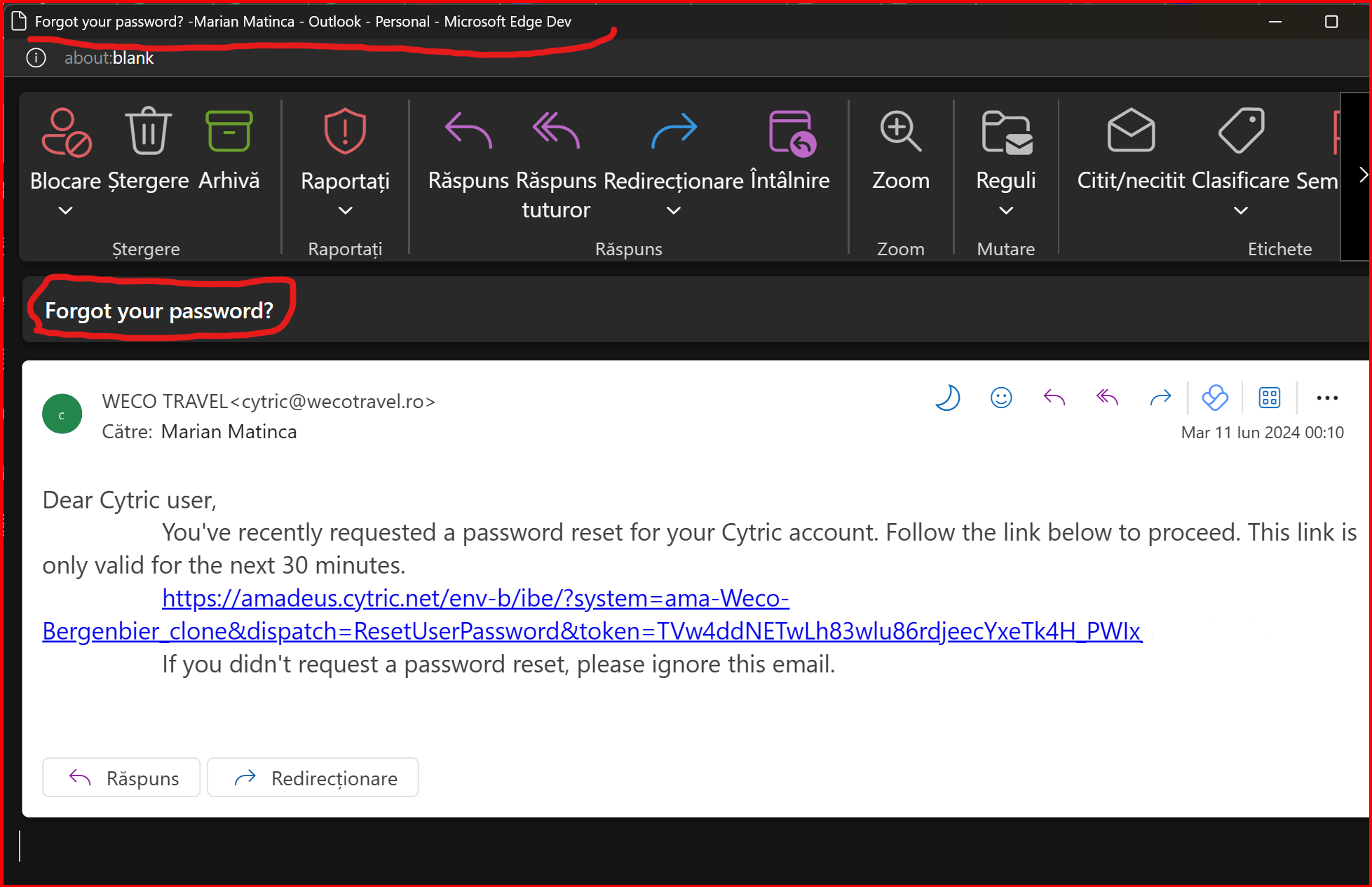1372x887 pixels.
Task: Click the Zoom magnifier icon
Action: point(900,131)
